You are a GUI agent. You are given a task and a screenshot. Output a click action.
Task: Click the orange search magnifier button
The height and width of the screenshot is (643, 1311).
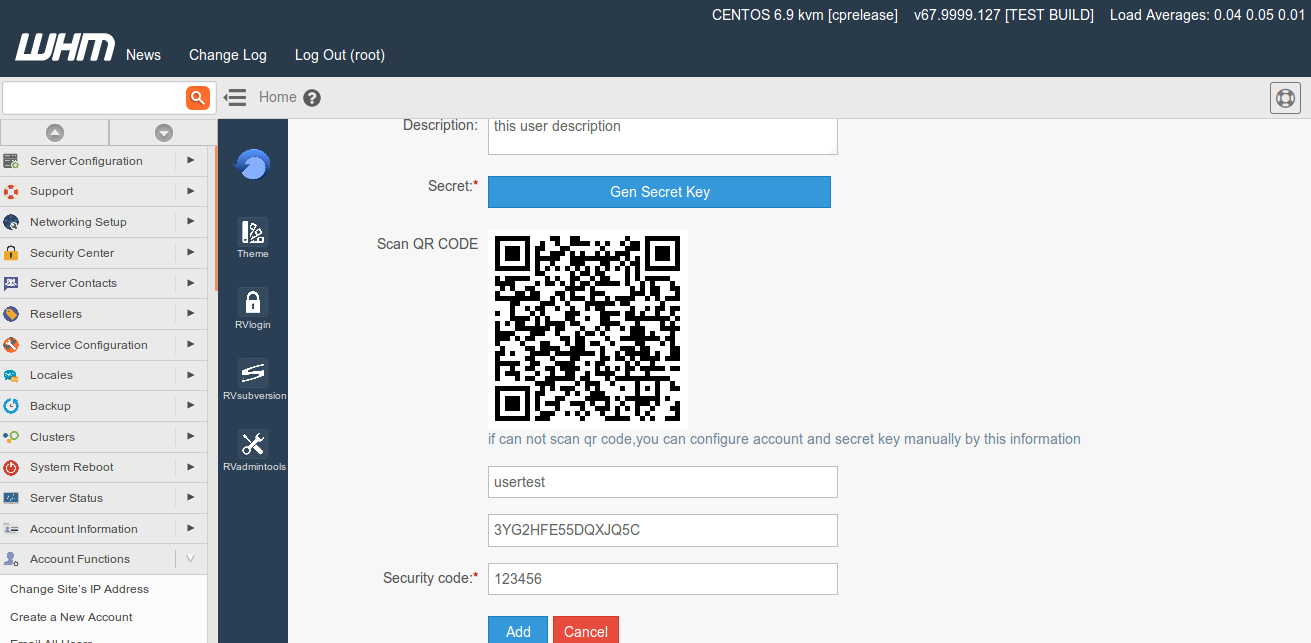197,97
